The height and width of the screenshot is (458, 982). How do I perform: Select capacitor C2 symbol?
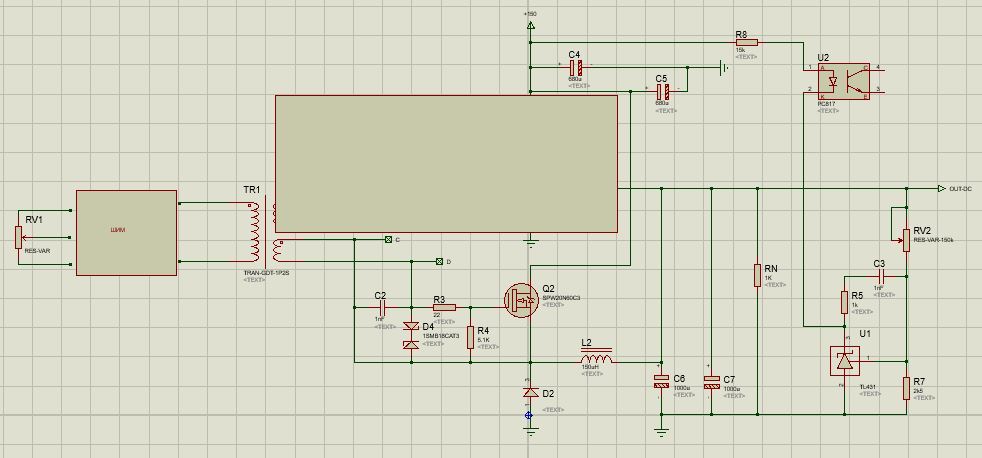(x=383, y=308)
